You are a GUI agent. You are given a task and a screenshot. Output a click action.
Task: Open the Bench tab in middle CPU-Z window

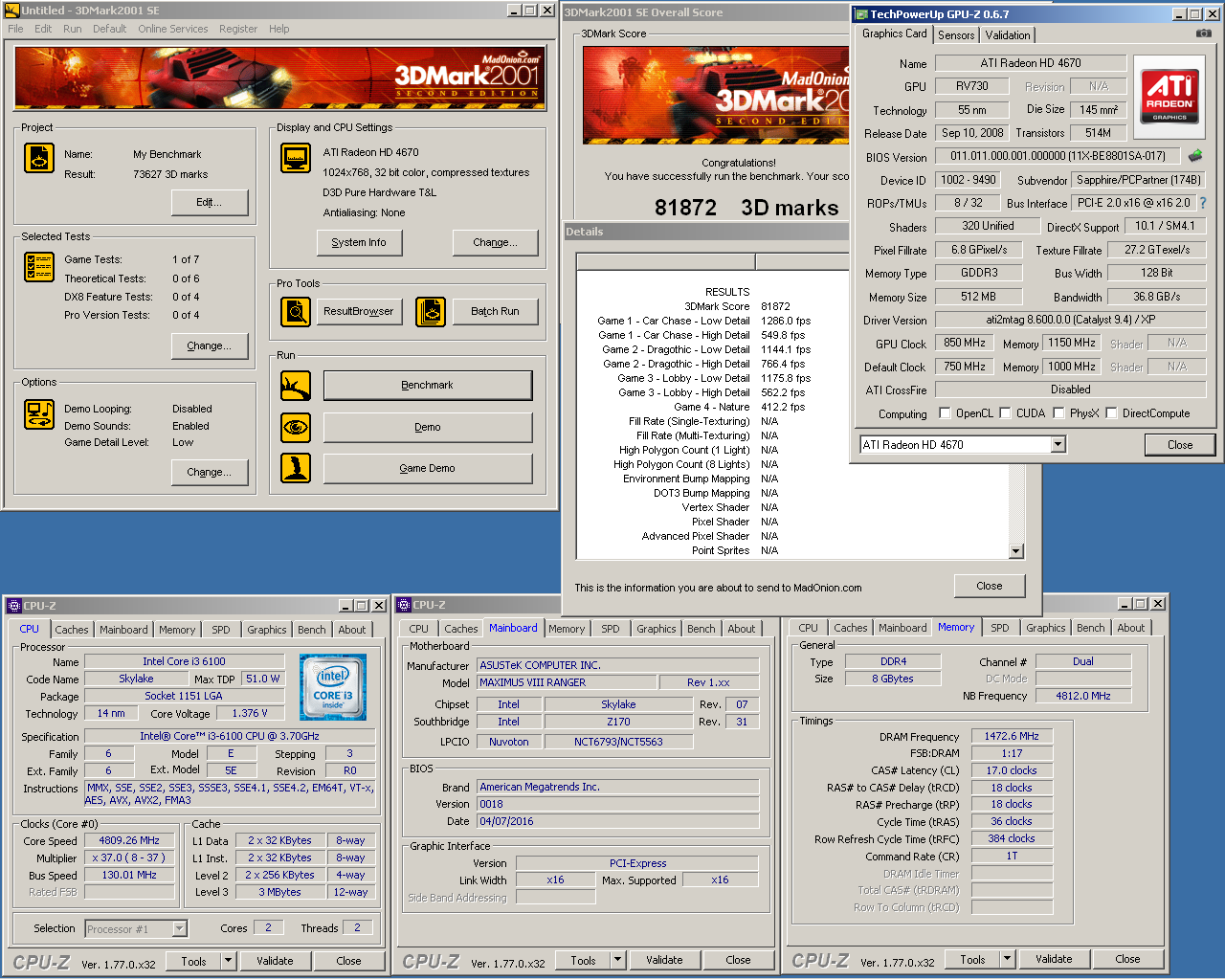(701, 629)
